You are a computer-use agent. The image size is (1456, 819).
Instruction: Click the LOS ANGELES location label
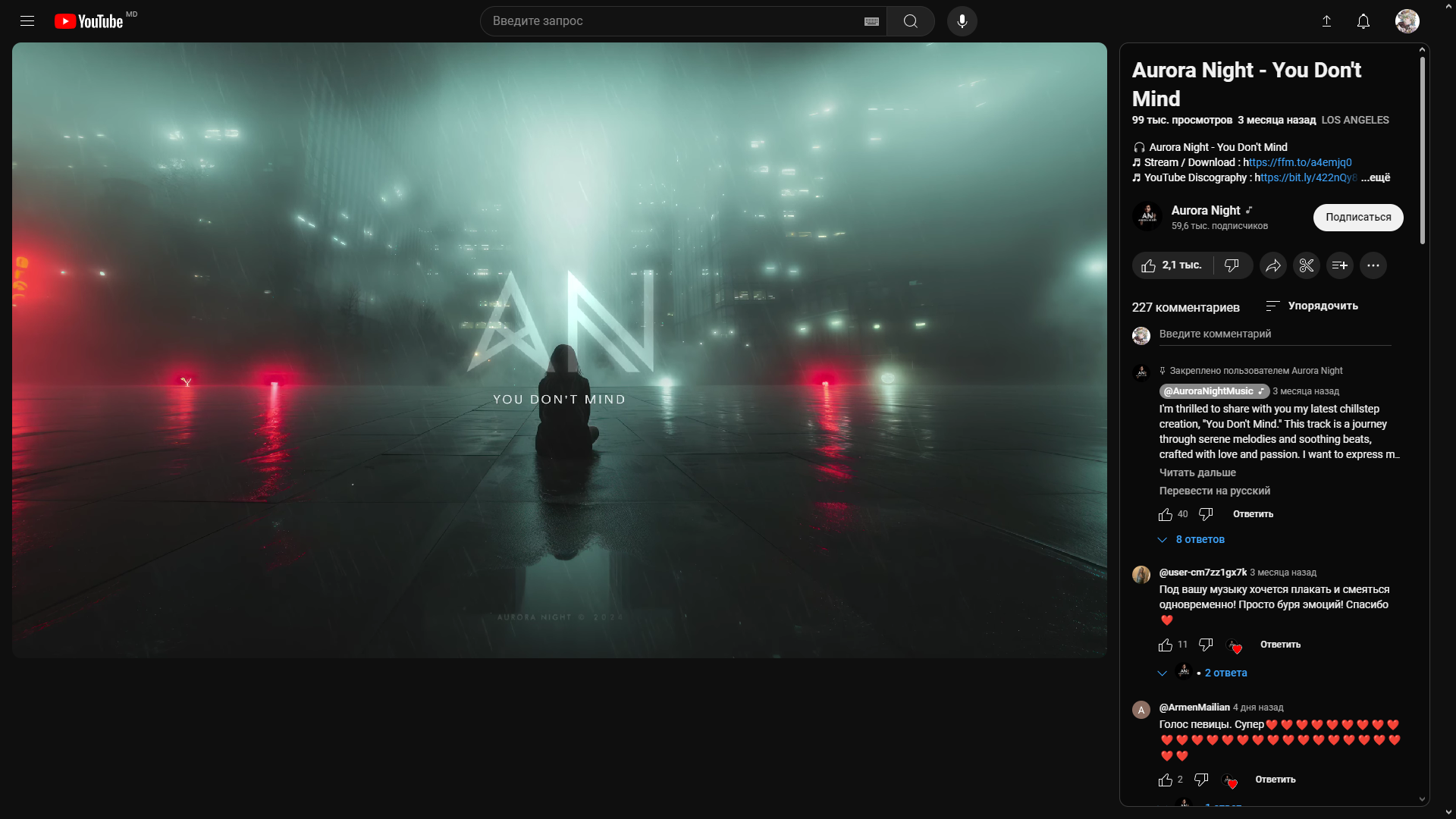(x=1355, y=120)
